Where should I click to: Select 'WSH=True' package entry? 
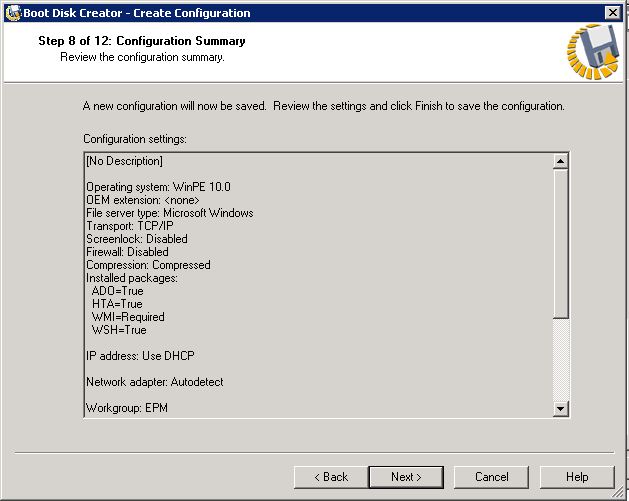pyautogui.click(x=119, y=330)
